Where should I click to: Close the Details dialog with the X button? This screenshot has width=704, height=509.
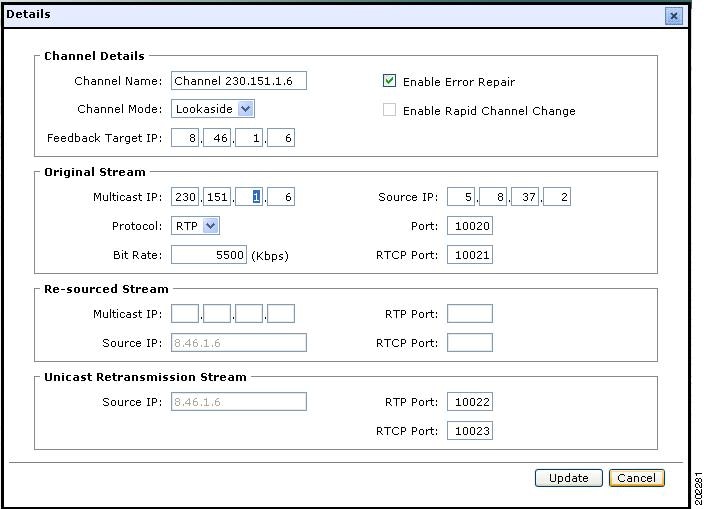pyautogui.click(x=673, y=16)
